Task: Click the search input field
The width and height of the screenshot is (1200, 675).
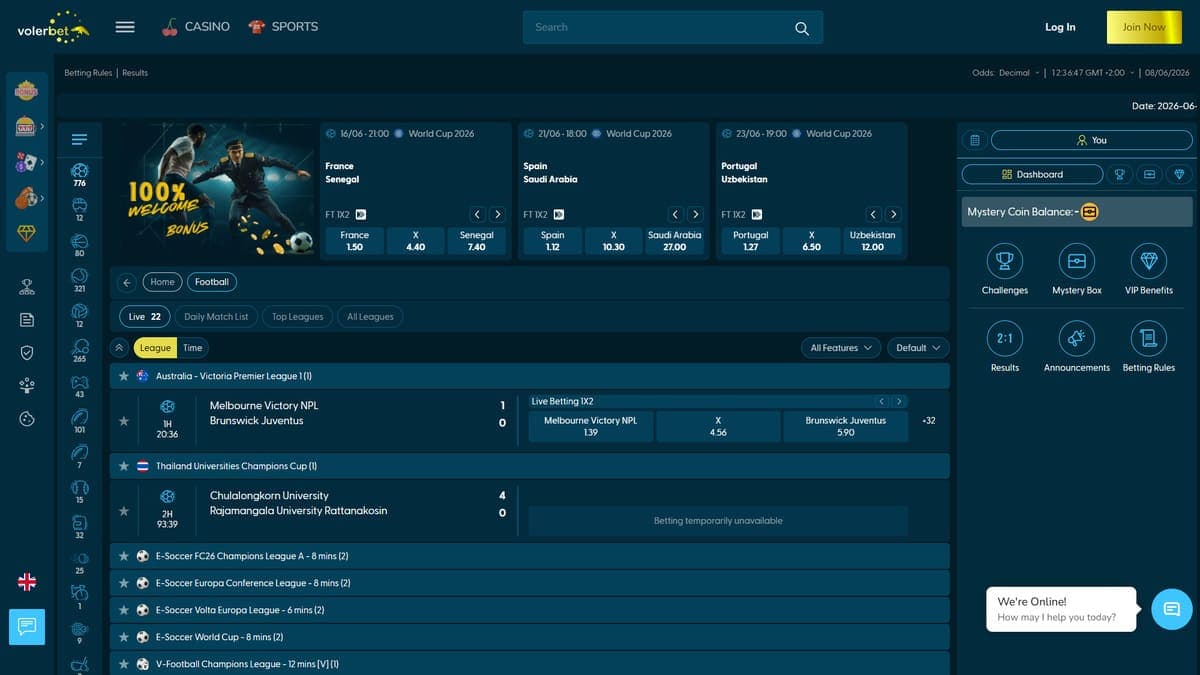Action: (x=655, y=28)
